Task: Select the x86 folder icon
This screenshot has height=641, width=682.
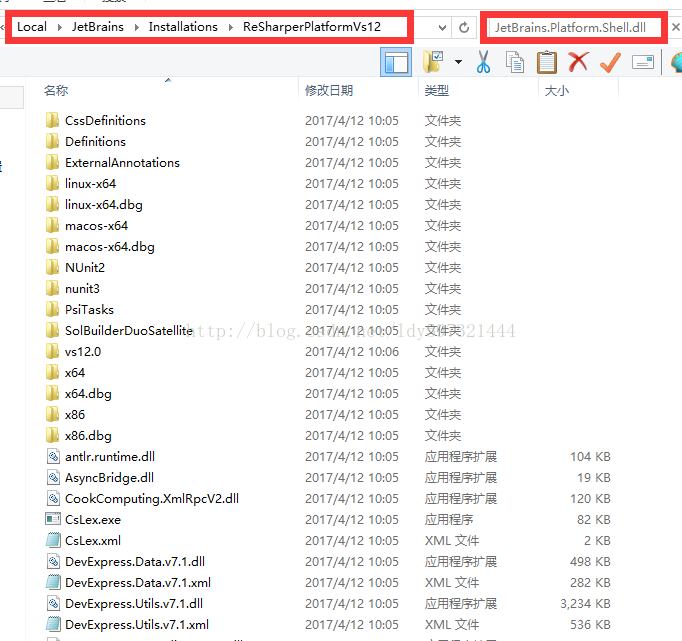Action: (x=52, y=414)
